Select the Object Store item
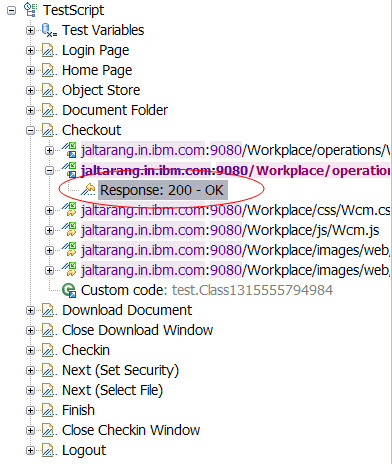392x464 pixels. (101, 91)
